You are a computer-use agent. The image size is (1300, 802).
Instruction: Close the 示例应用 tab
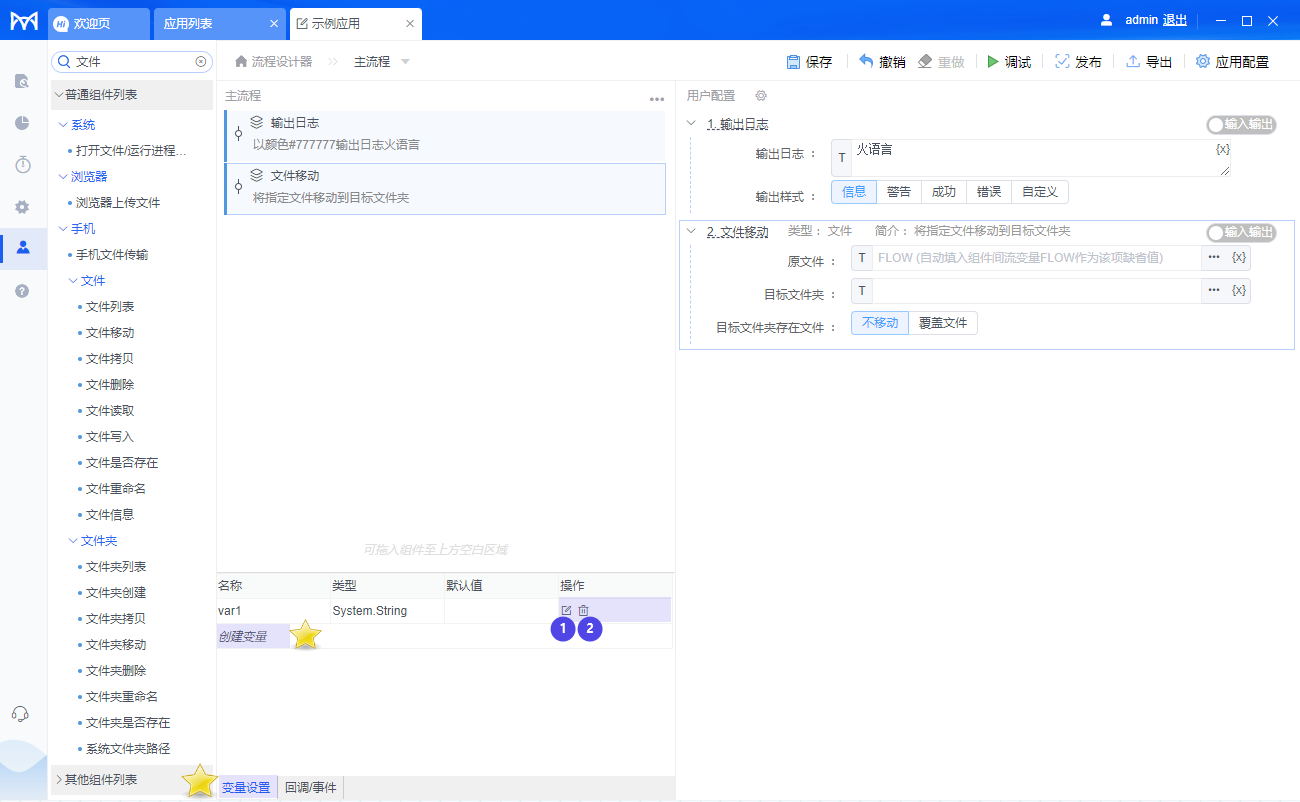click(x=410, y=23)
